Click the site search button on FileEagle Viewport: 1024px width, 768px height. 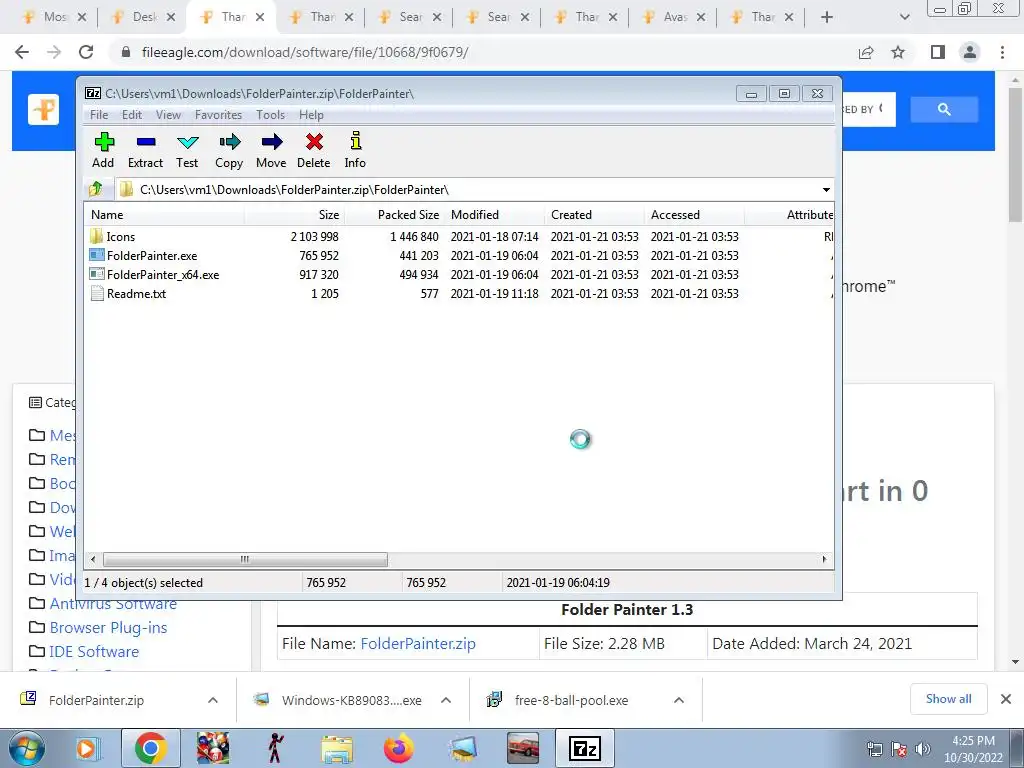point(944,110)
